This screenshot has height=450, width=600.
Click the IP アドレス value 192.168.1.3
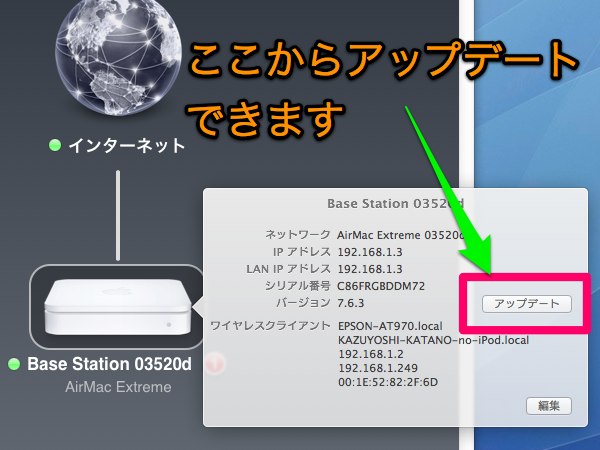(x=370, y=252)
